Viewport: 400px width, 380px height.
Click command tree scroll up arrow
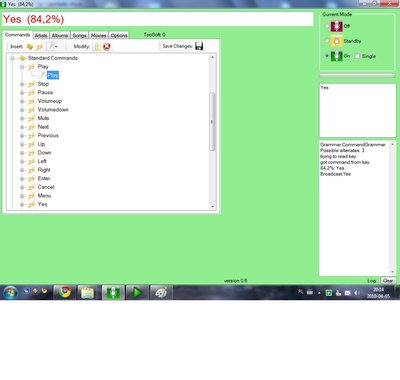[x=212, y=57]
